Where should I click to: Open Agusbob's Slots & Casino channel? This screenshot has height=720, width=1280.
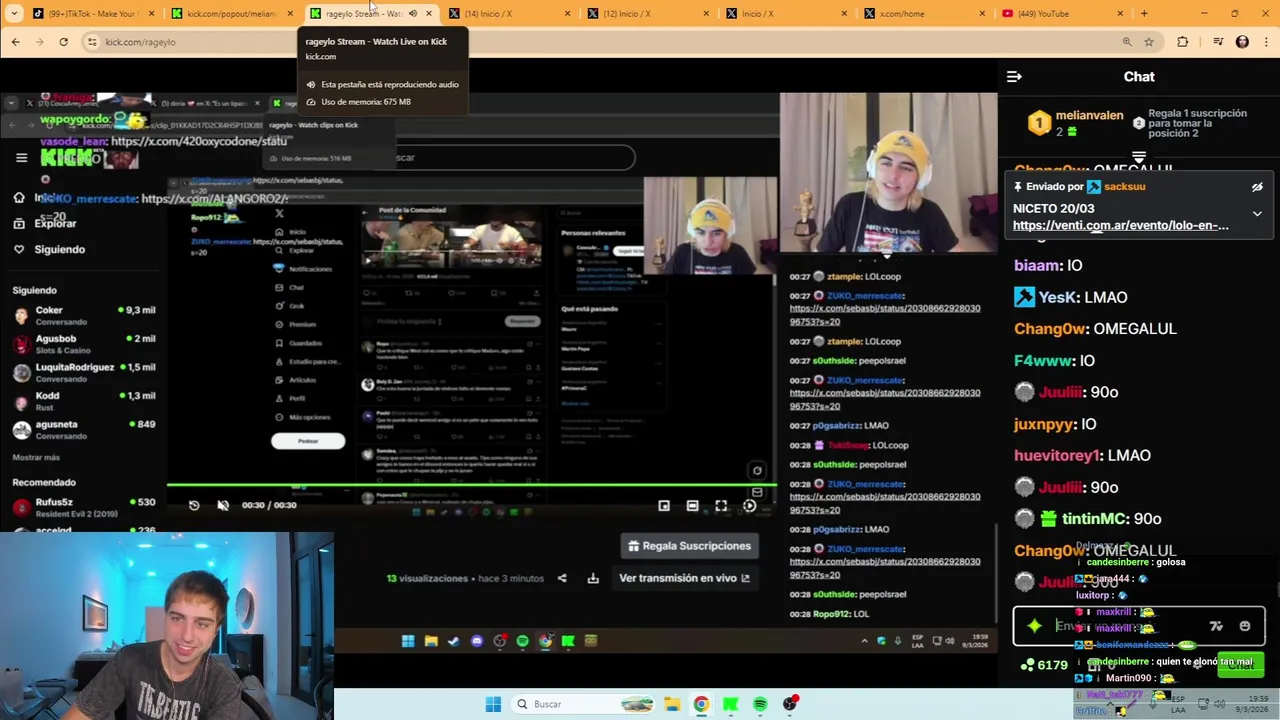coord(84,344)
